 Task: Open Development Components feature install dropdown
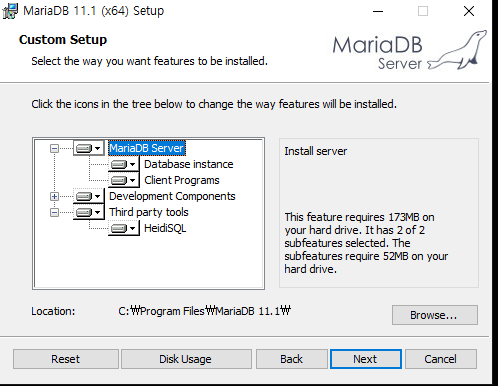(x=88, y=196)
